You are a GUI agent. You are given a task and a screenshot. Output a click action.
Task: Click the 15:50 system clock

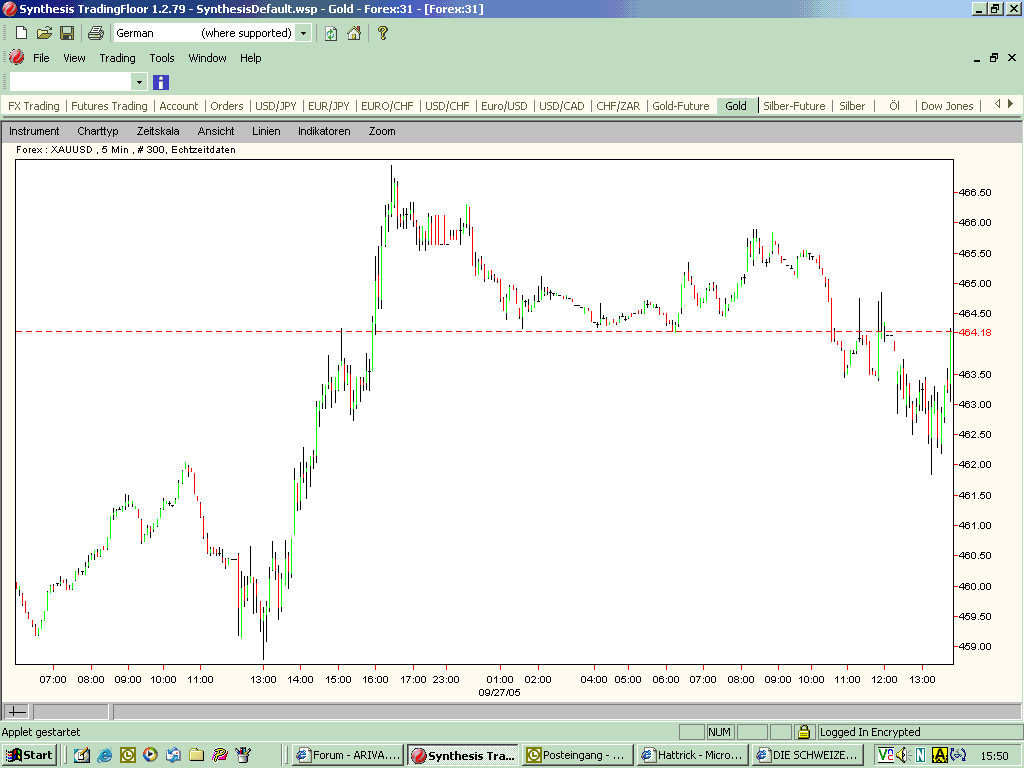coord(994,756)
